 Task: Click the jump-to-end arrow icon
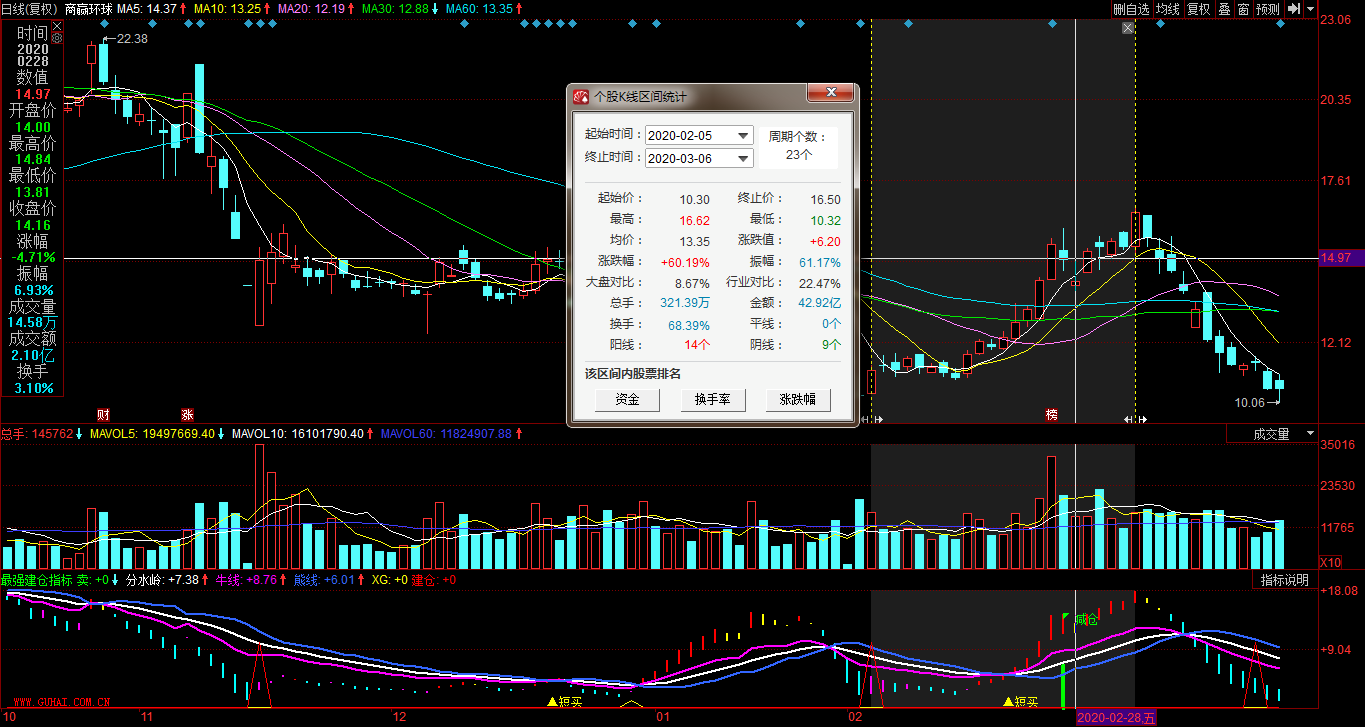(1293, 9)
